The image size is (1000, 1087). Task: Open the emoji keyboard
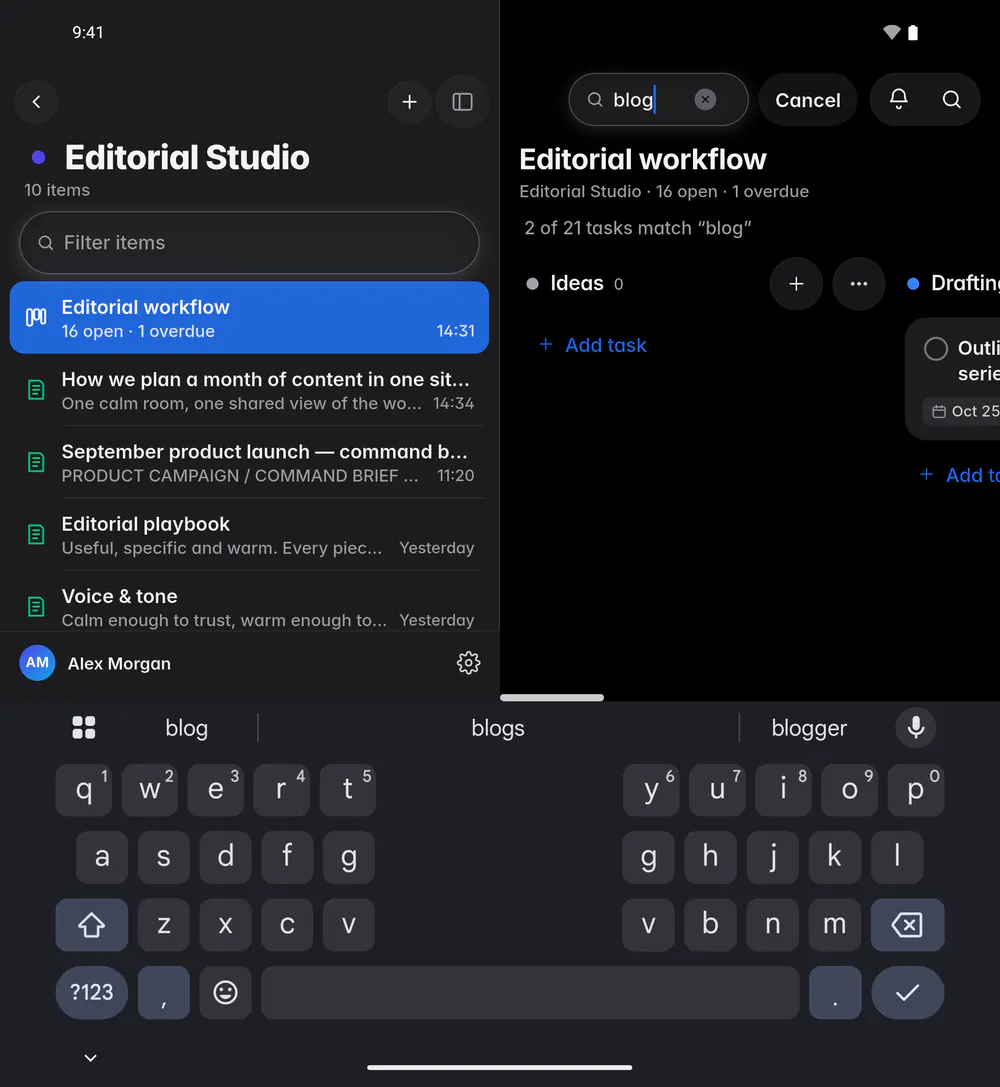click(x=225, y=992)
